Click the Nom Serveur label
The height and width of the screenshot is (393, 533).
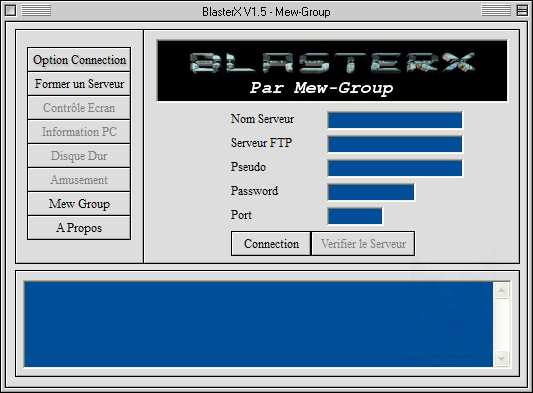262,119
